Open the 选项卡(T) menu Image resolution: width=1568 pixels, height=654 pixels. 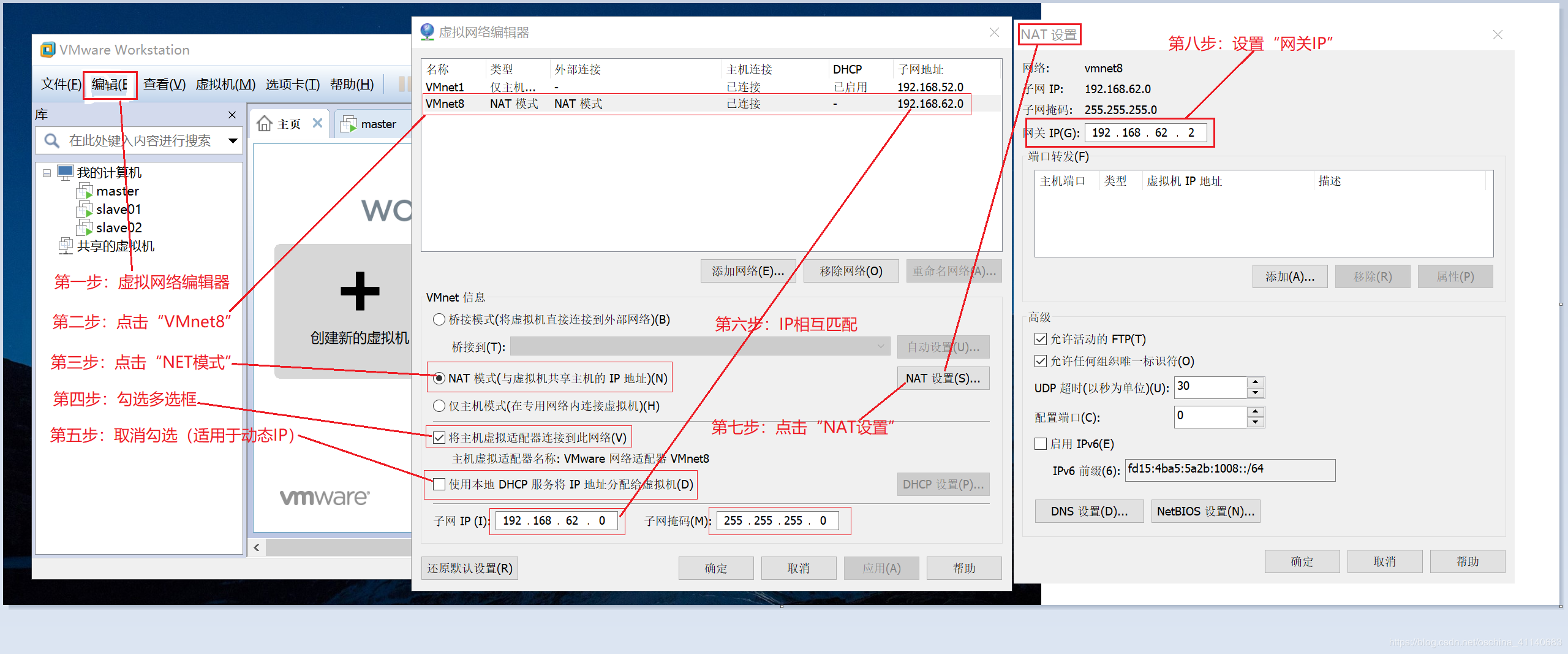point(293,84)
